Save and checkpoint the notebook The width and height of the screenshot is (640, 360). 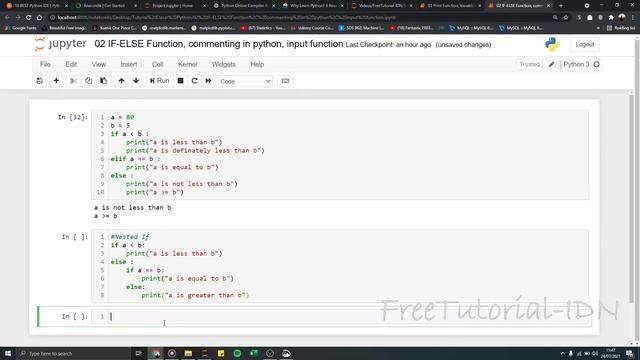(x=40, y=81)
